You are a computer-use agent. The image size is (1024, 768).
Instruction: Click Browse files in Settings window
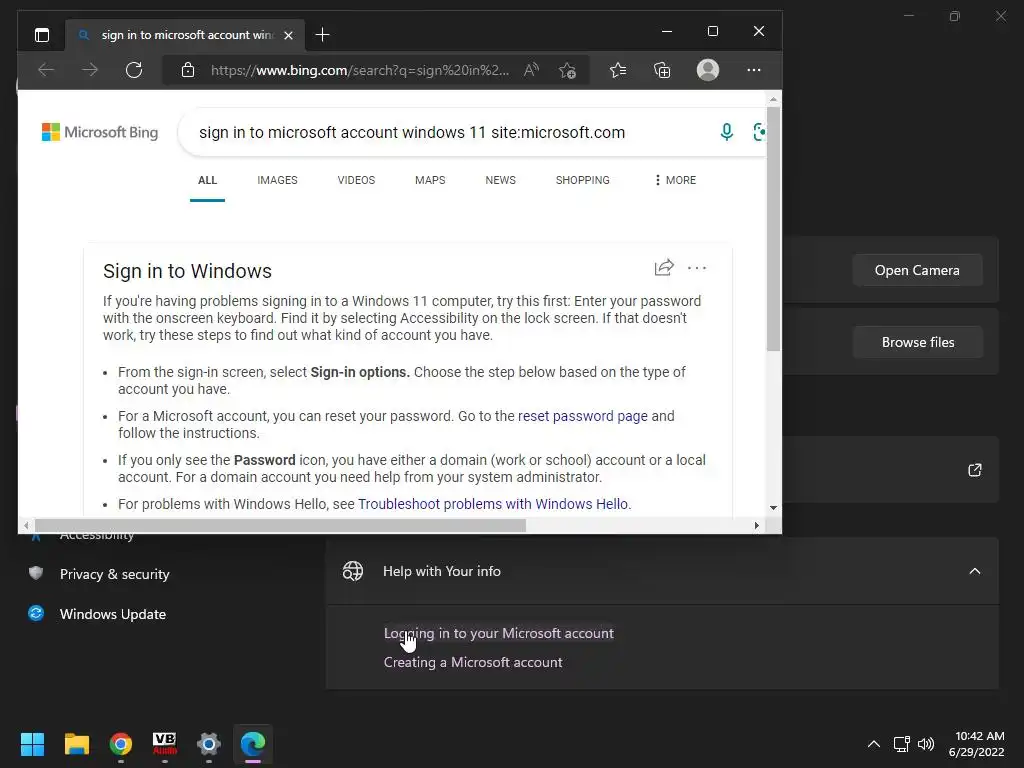[x=917, y=342]
